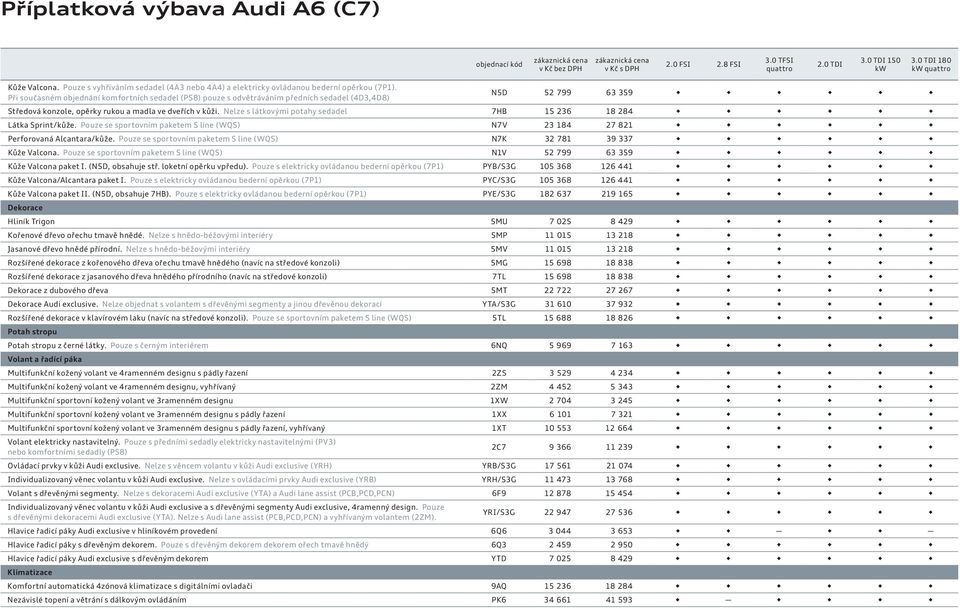Select the "objednací kód" column header
The image size is (960, 608).
499,64
